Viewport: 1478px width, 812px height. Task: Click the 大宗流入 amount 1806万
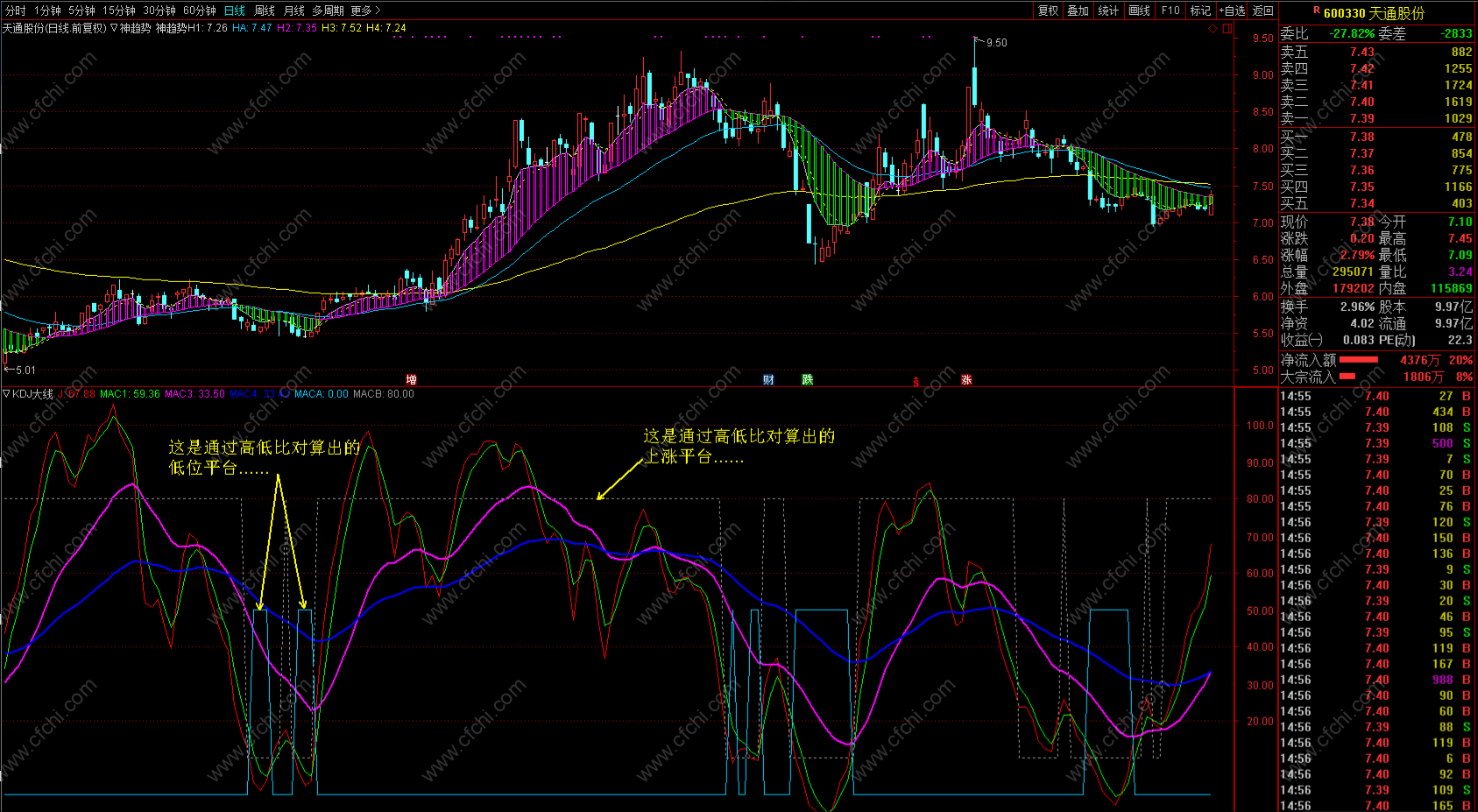point(1423,377)
